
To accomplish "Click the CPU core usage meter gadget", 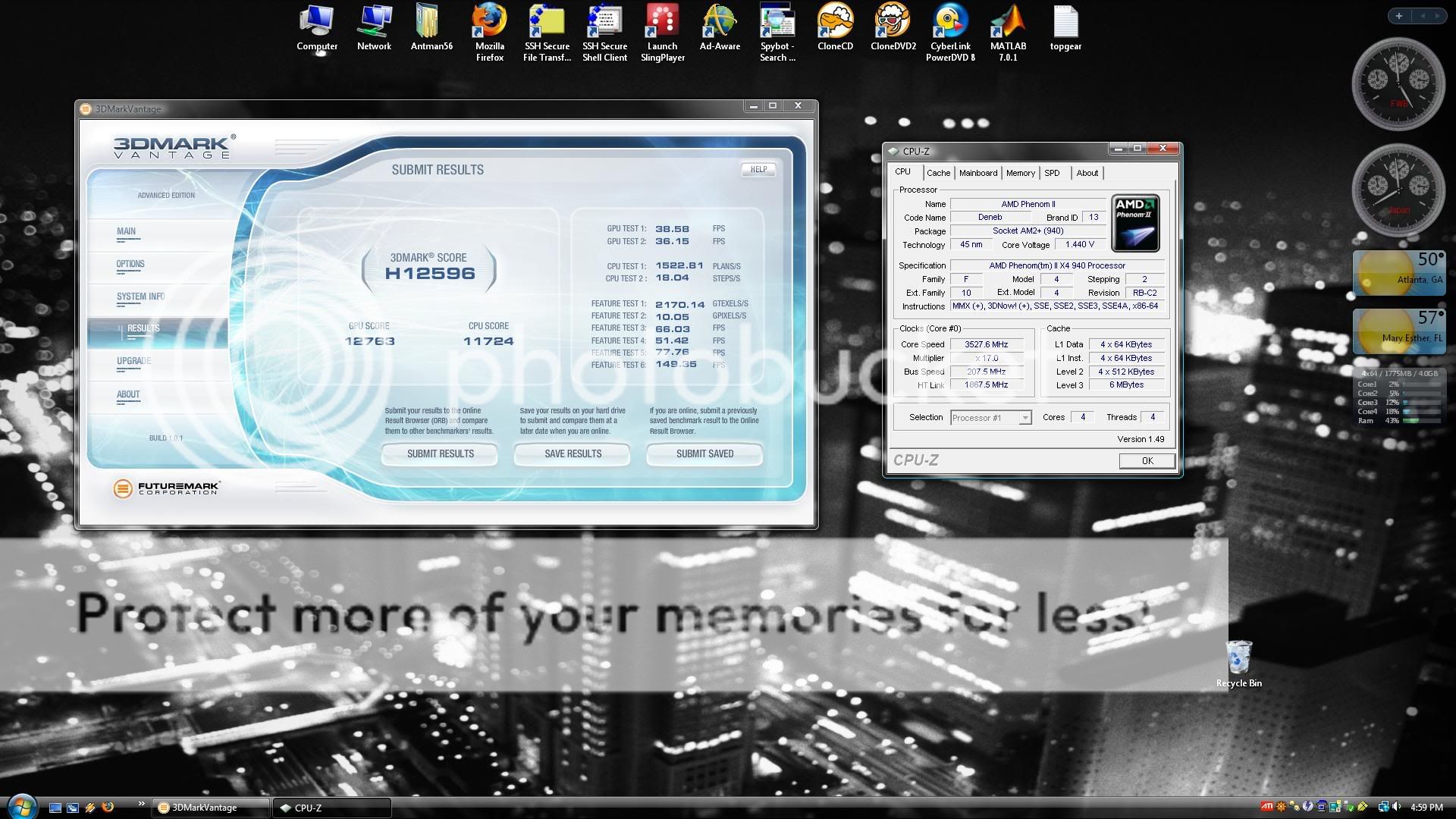I will tap(1398, 397).
